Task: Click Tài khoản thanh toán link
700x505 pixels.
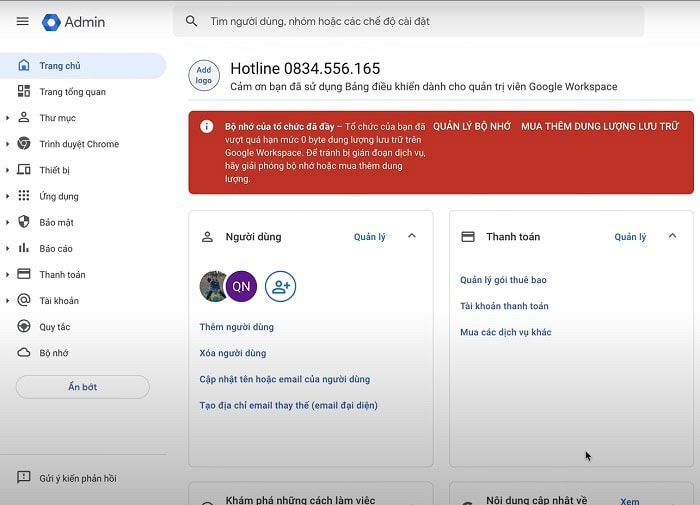Action: tap(504, 306)
